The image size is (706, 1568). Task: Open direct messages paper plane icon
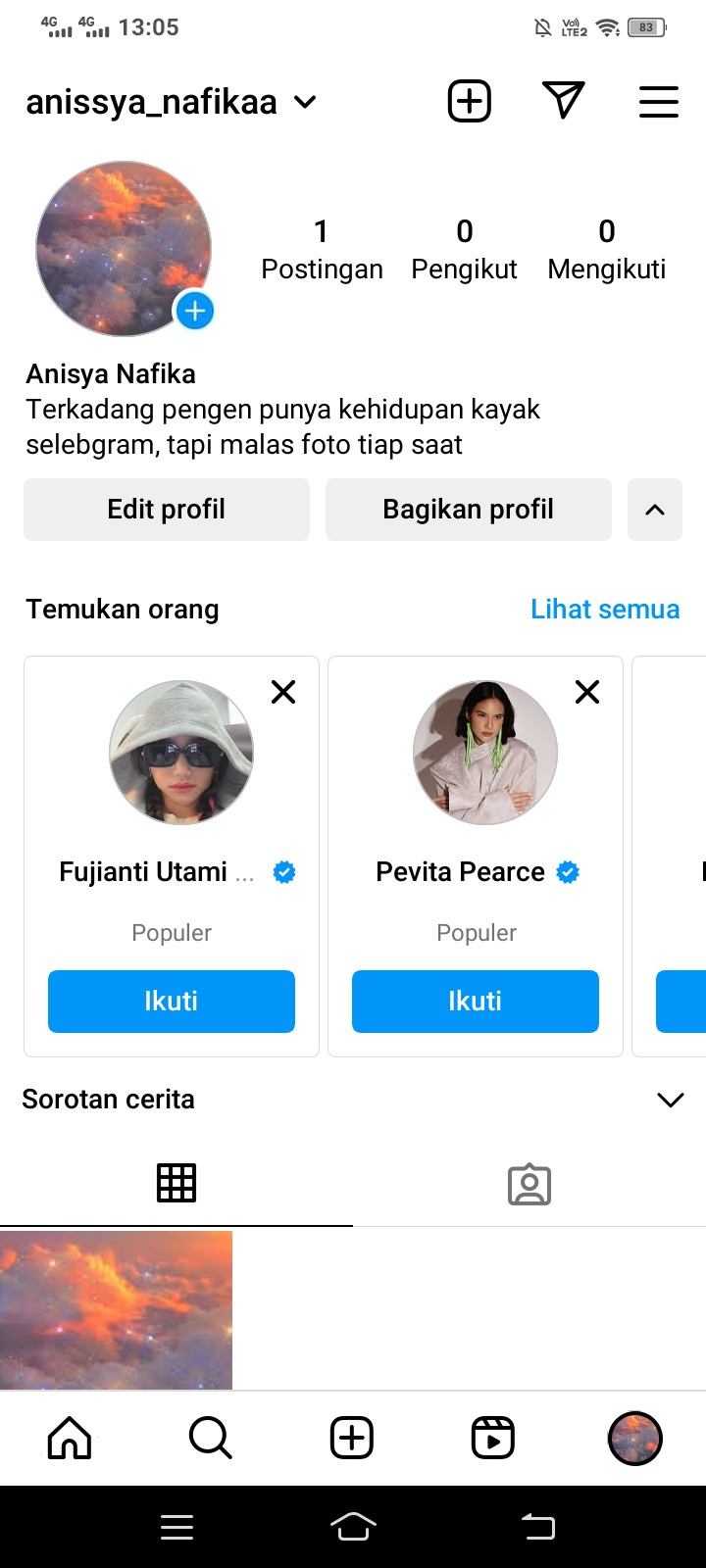[x=563, y=100]
